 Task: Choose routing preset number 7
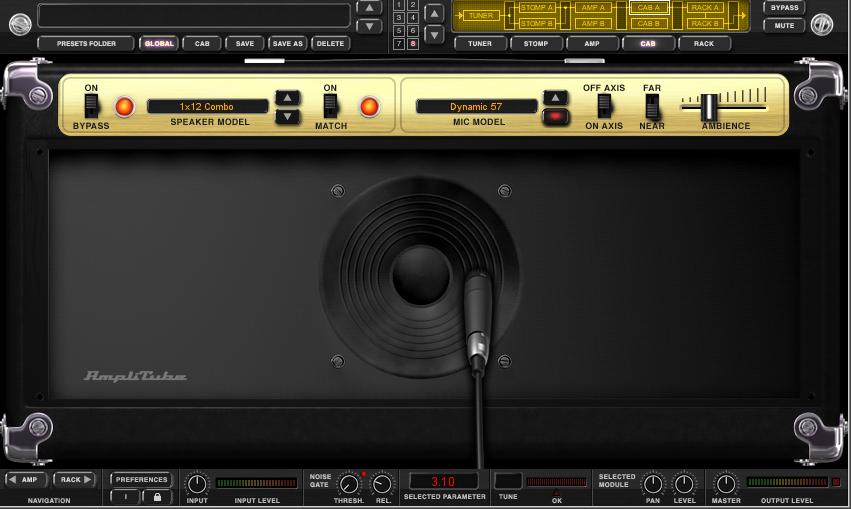pos(399,44)
